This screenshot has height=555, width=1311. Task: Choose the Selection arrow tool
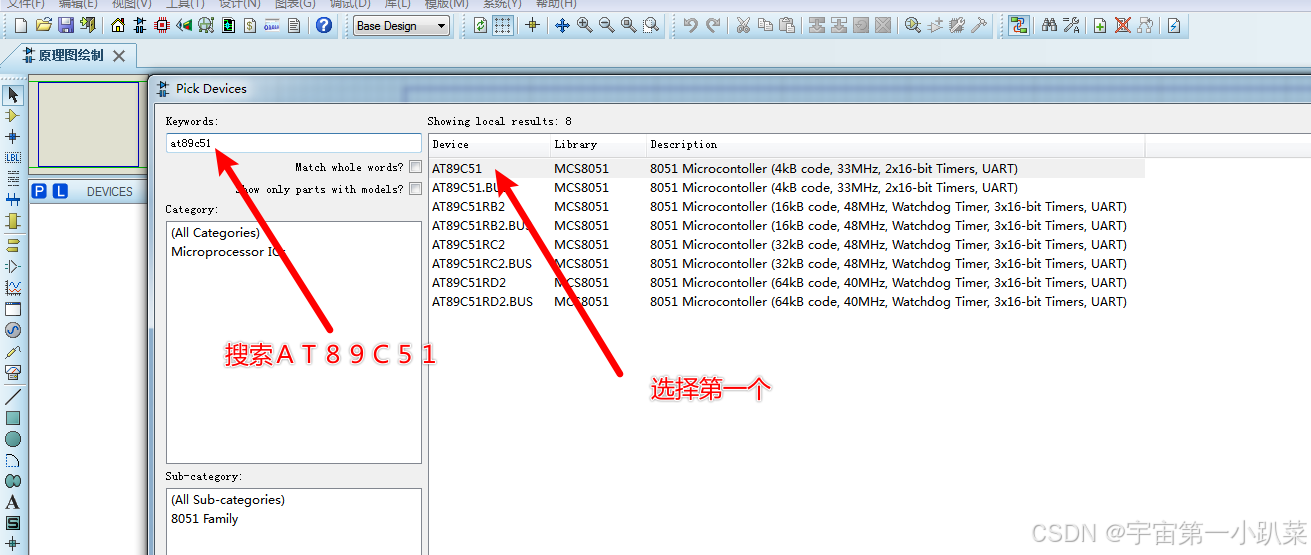[13, 95]
